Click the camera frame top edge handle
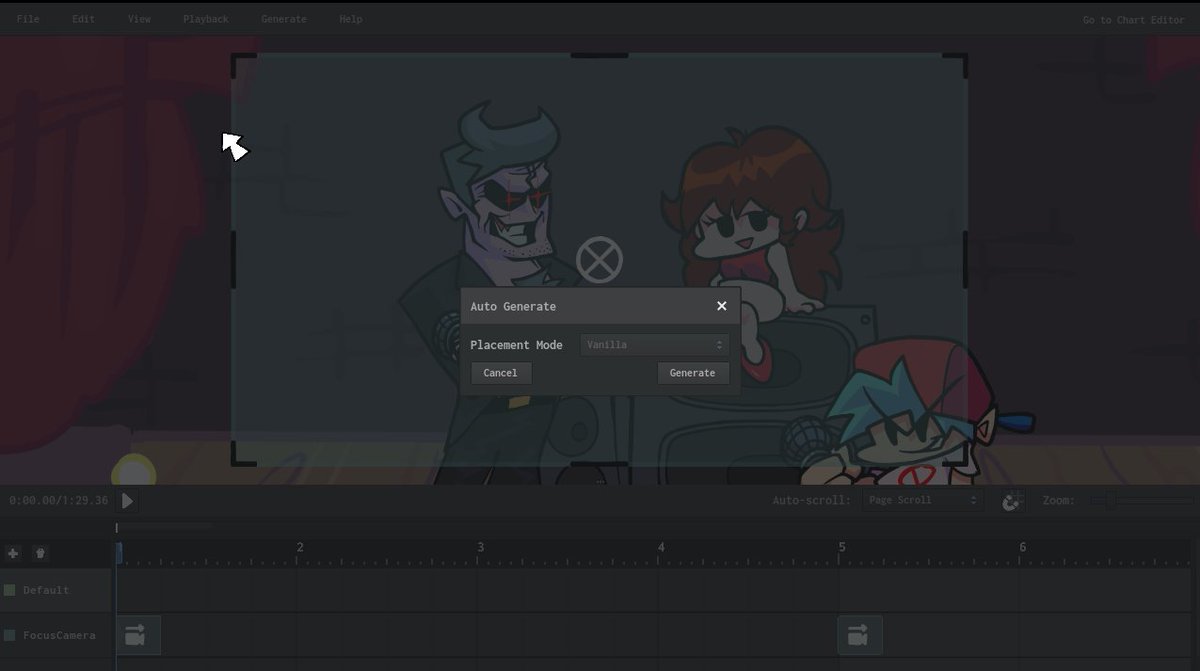This screenshot has width=1200, height=671. pyautogui.click(x=600, y=55)
